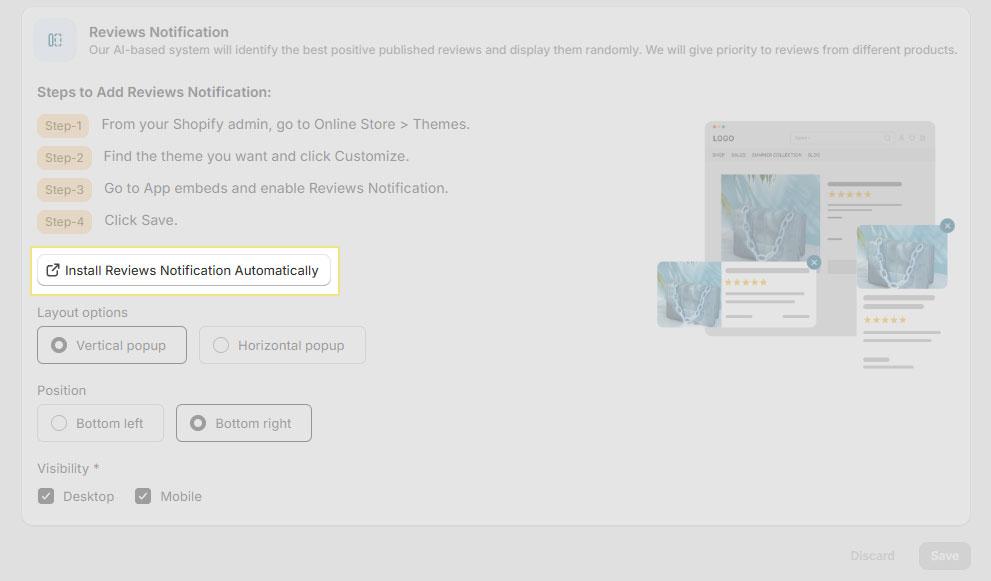The width and height of the screenshot is (991, 581).
Task: Click the wishlist heart icon in the preview header
Action: pyautogui.click(x=911, y=137)
